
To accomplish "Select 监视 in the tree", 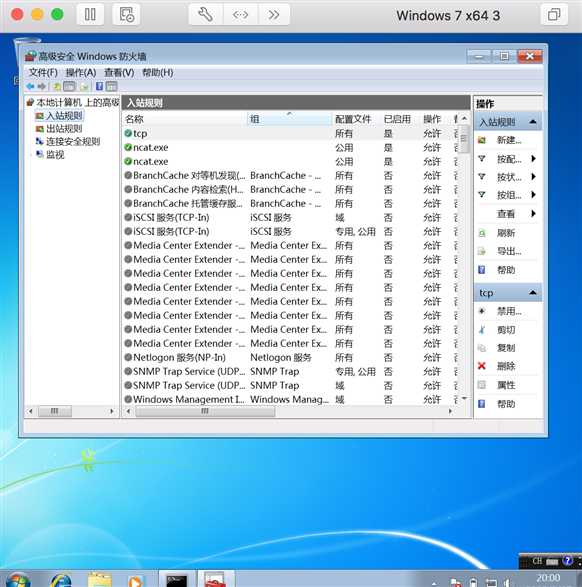I will click(55, 154).
